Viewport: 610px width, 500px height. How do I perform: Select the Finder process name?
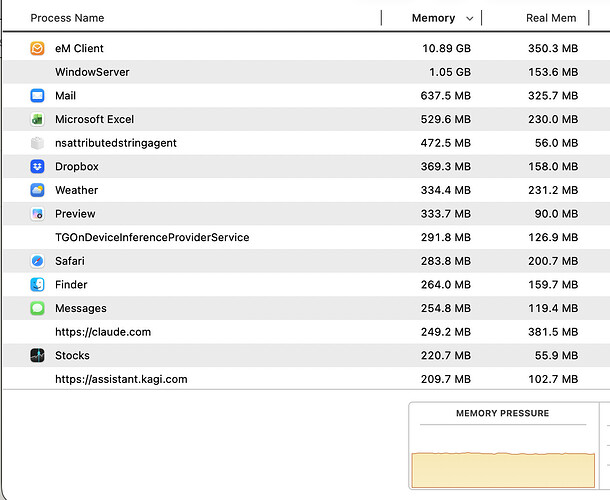tap(71, 284)
